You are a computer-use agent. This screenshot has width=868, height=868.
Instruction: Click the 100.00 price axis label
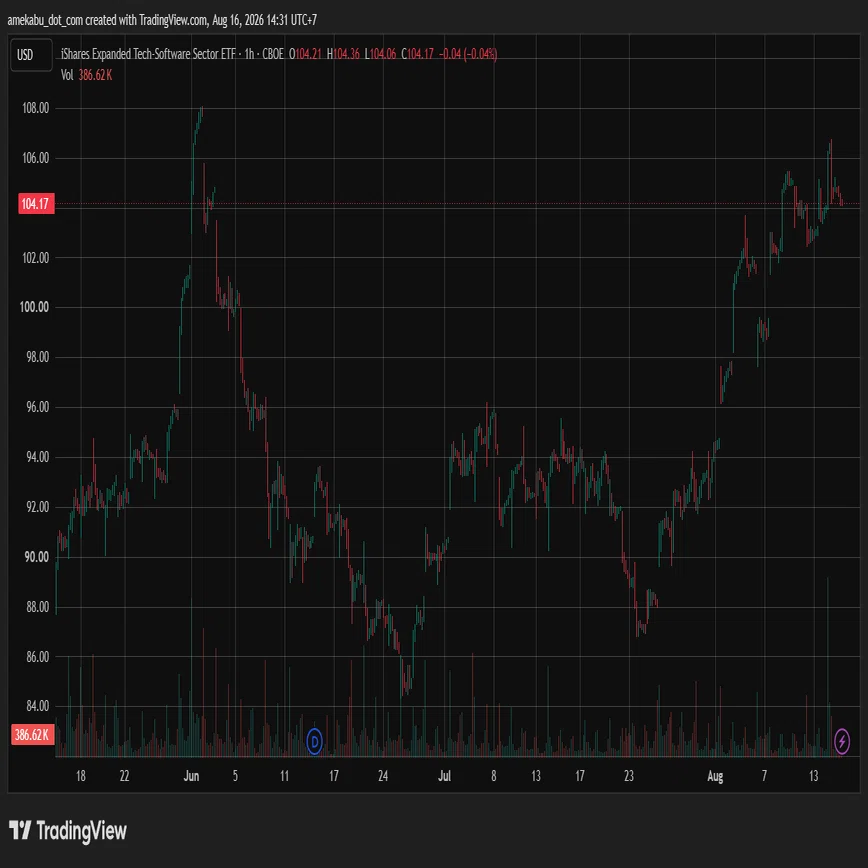[x=34, y=307]
